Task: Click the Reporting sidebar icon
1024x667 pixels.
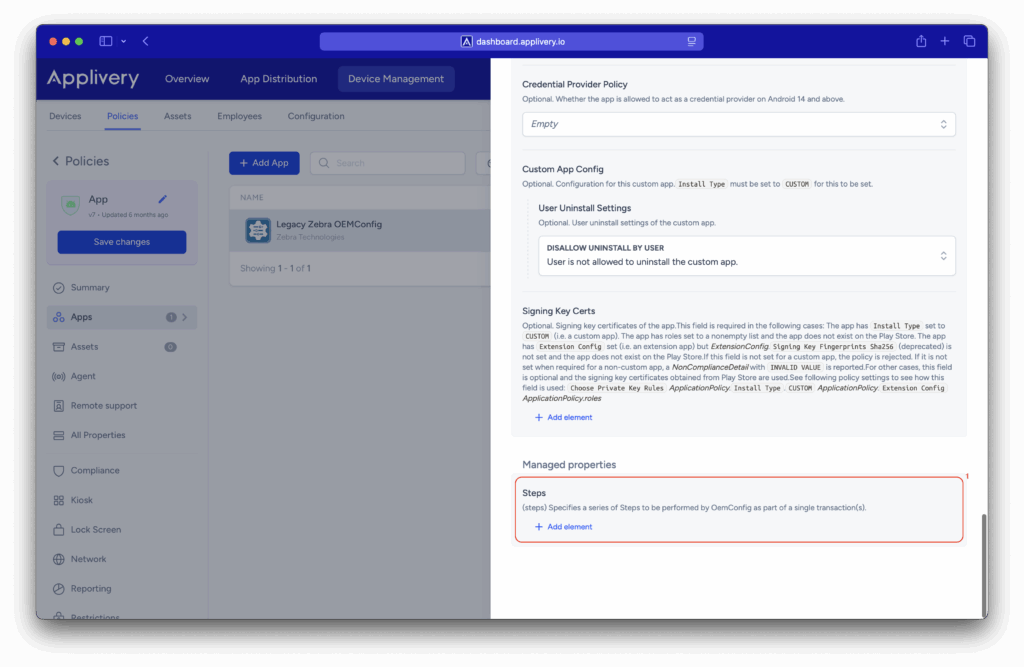Action: pos(58,589)
